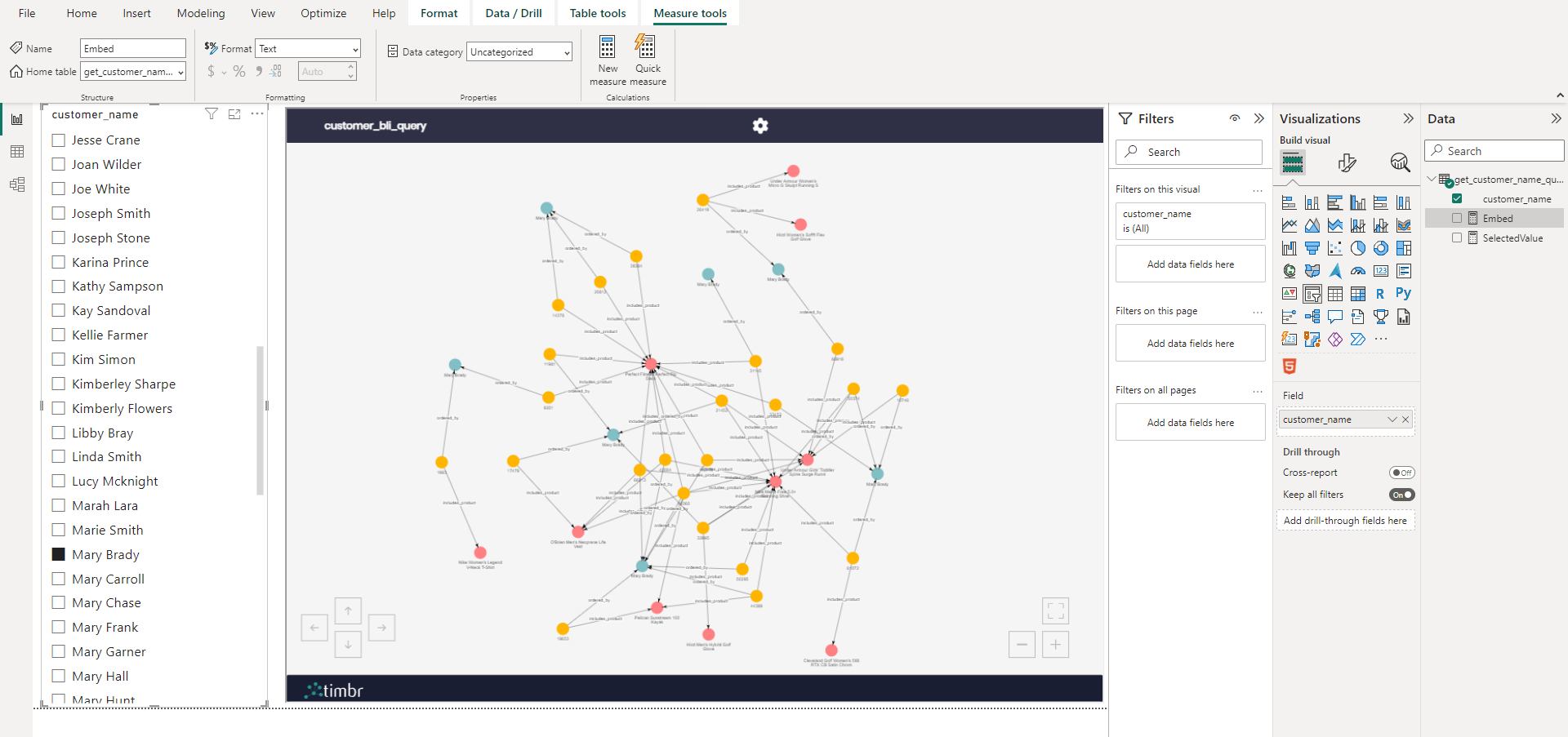Viewport: 1568px width, 737px height.
Task: Check the Kim Simon checkbox
Action: pos(59,359)
